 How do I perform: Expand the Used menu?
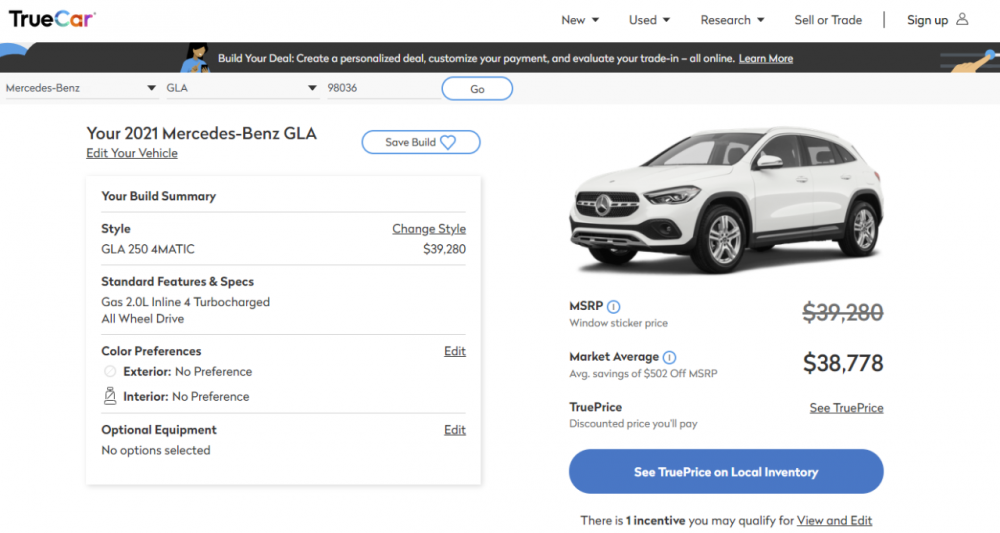[x=649, y=20]
